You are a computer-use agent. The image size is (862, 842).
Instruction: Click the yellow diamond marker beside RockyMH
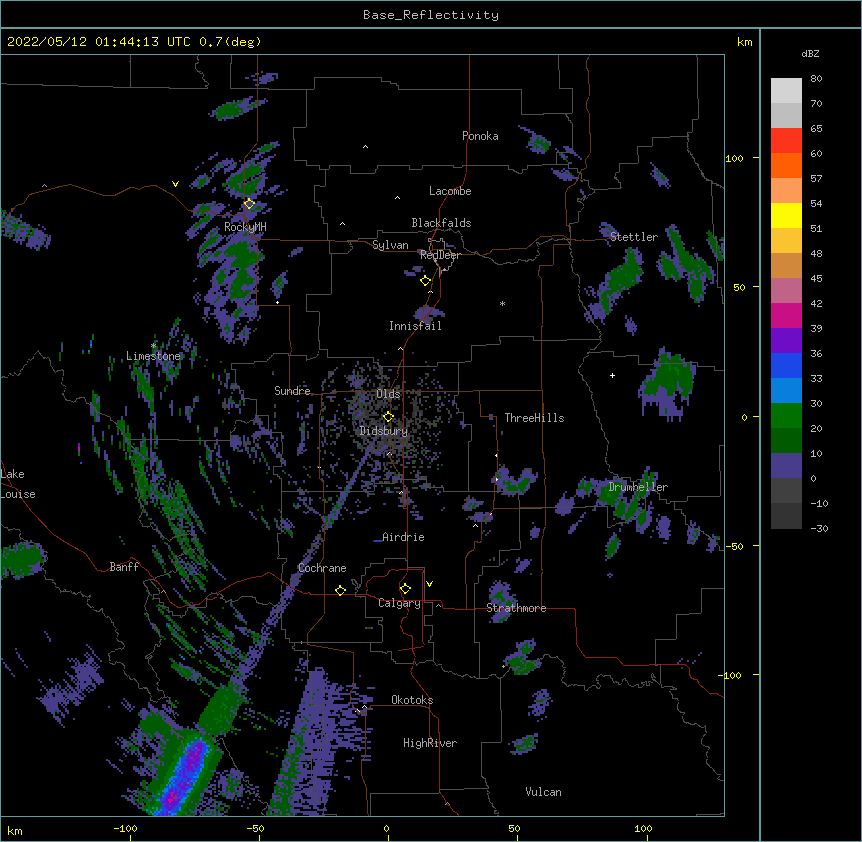pos(250,204)
